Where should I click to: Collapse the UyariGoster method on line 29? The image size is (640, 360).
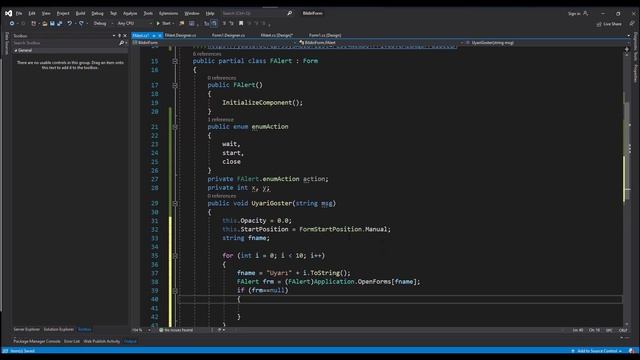click(x=175, y=203)
